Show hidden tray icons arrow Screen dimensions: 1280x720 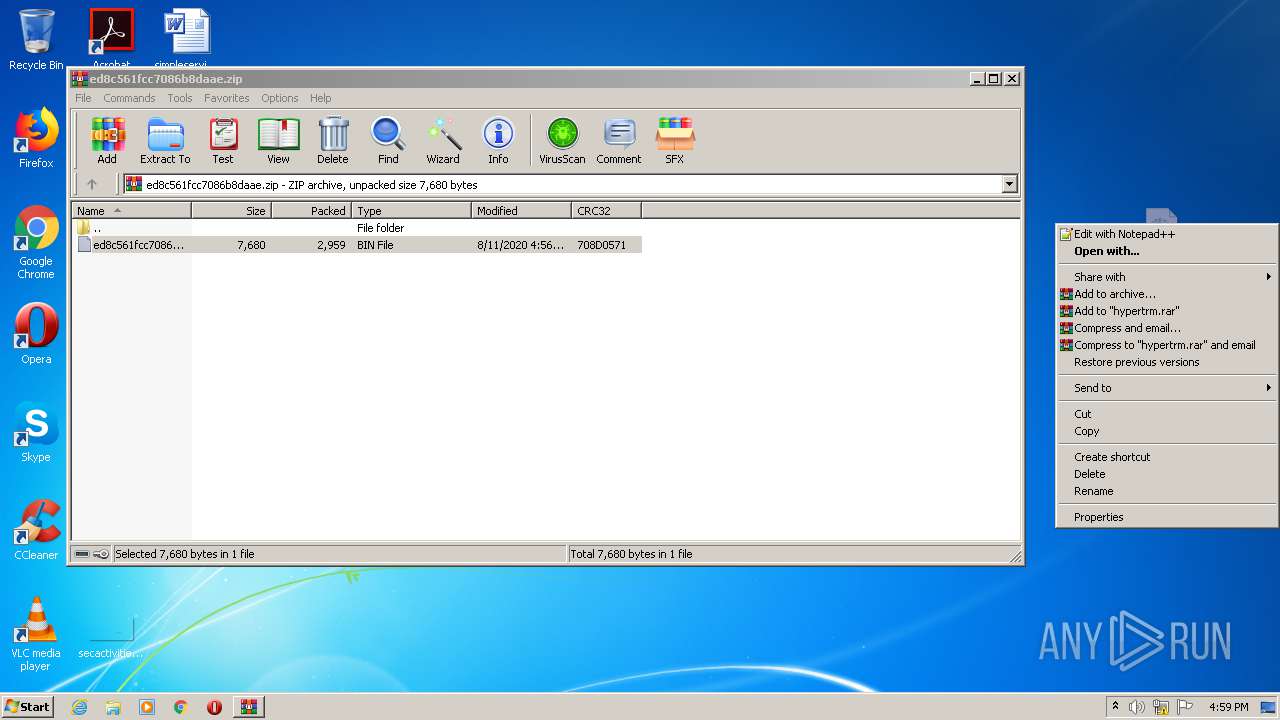(1115, 707)
